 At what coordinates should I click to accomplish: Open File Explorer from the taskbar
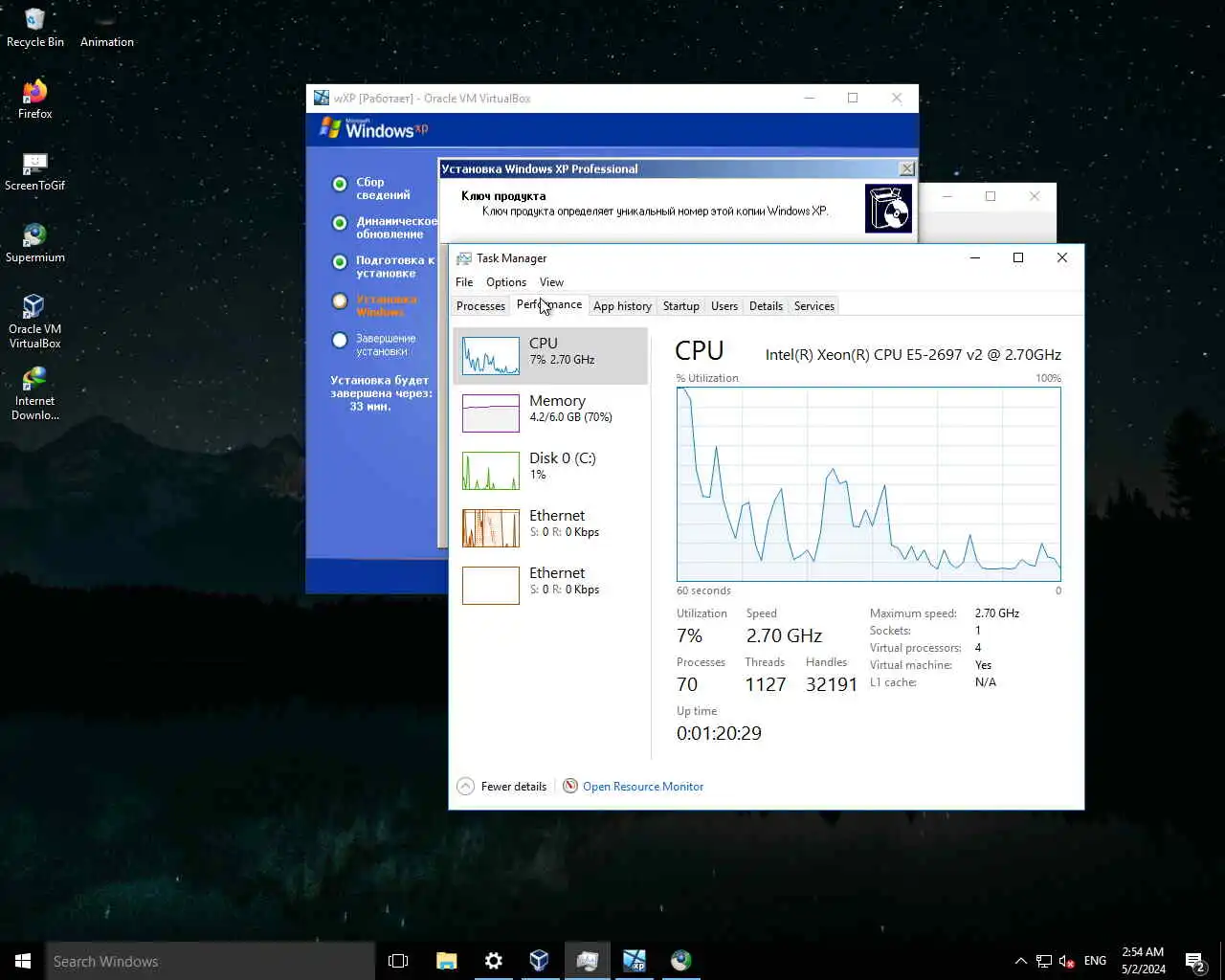(446, 961)
